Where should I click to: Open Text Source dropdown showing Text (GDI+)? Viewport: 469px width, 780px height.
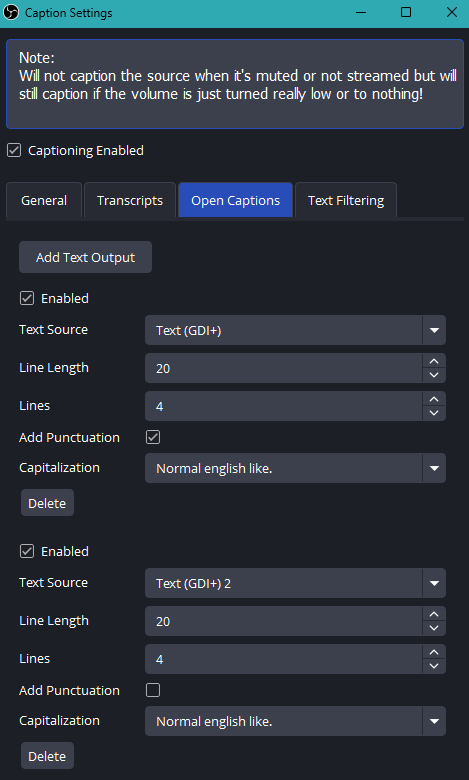[295, 330]
